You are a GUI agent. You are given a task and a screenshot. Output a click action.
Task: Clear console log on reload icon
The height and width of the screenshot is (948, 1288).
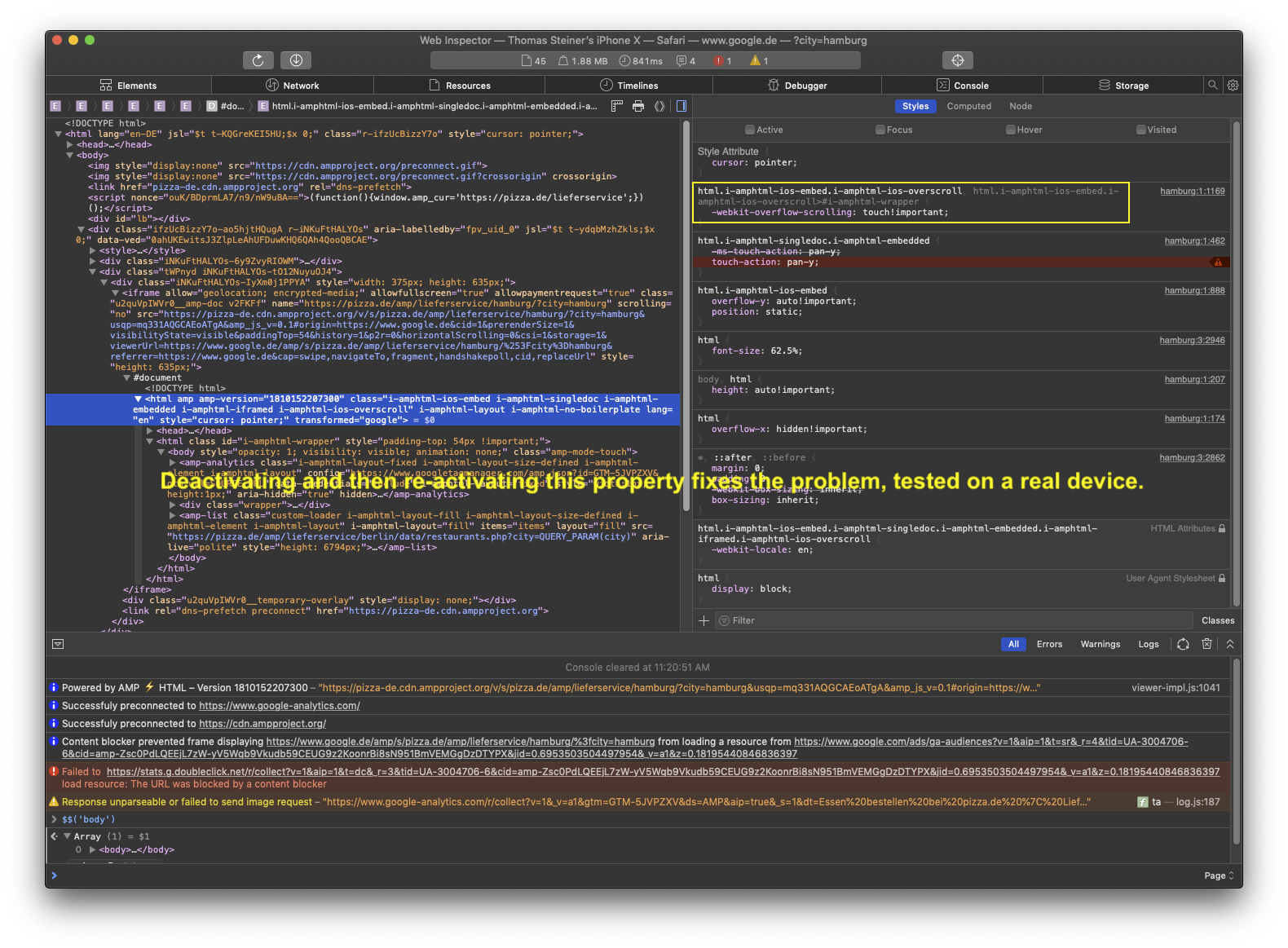[1183, 644]
